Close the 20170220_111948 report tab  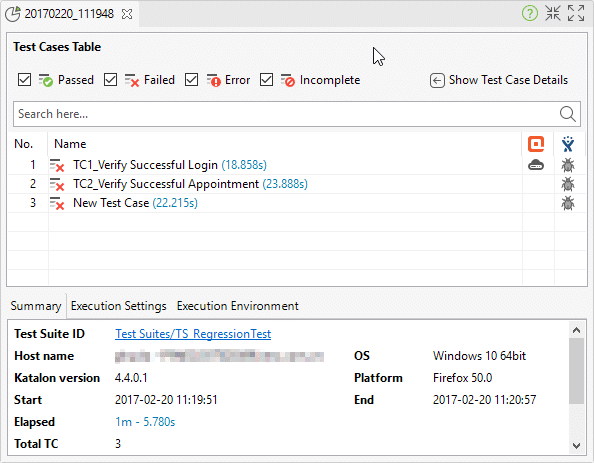tap(127, 14)
